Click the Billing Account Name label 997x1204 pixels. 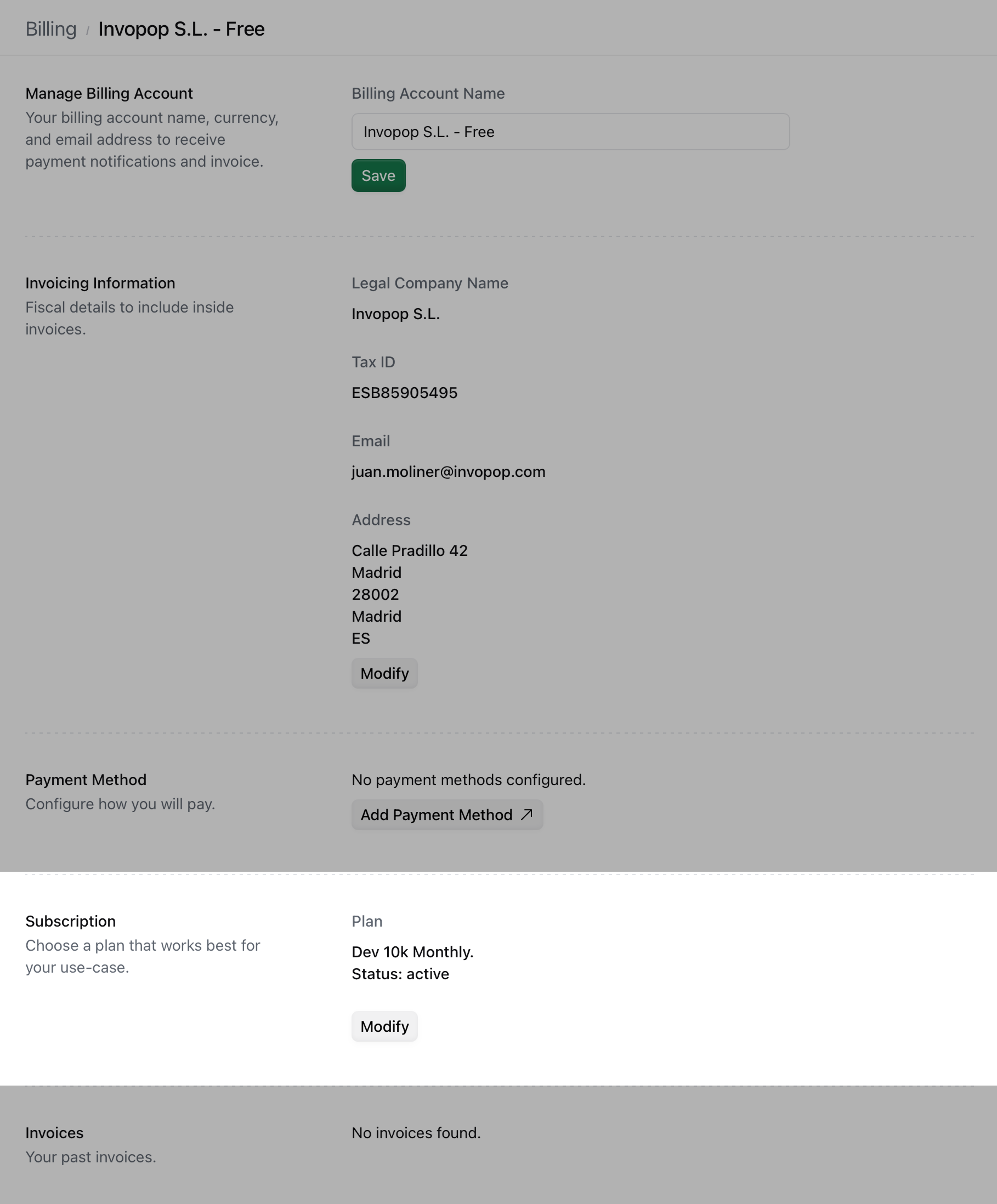coord(428,93)
